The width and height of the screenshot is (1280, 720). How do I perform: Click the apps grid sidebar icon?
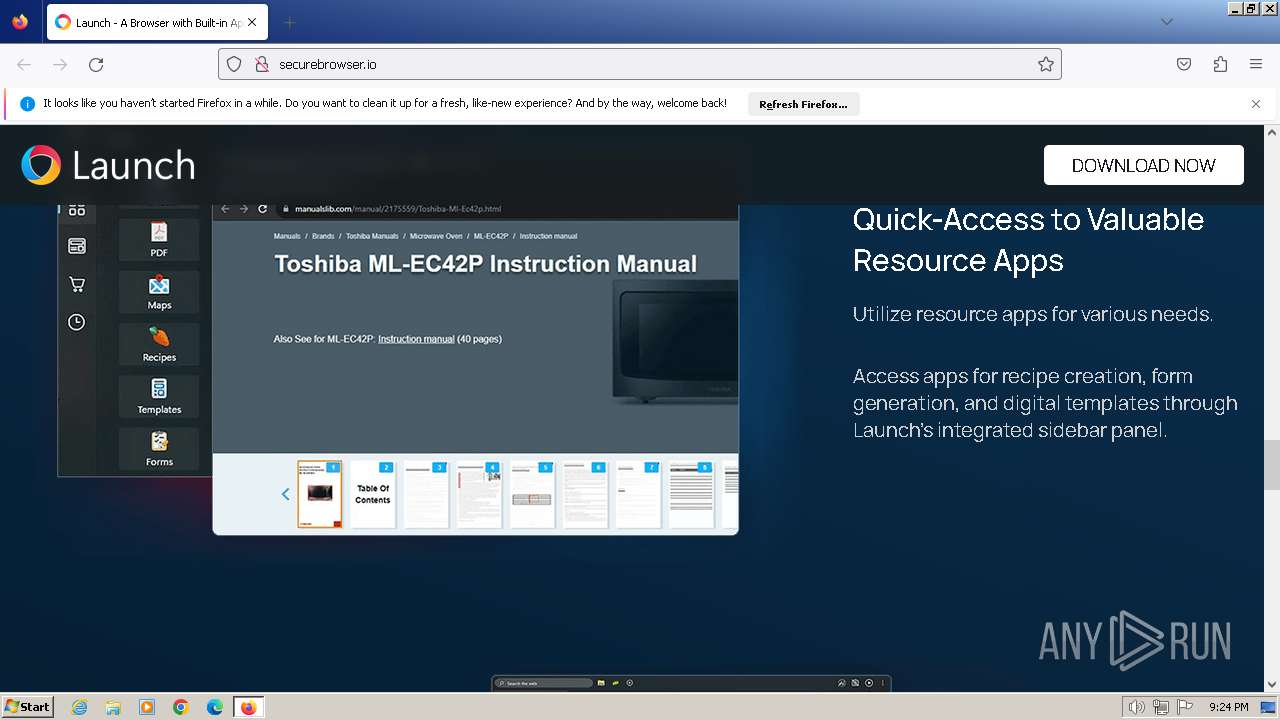[x=77, y=210]
